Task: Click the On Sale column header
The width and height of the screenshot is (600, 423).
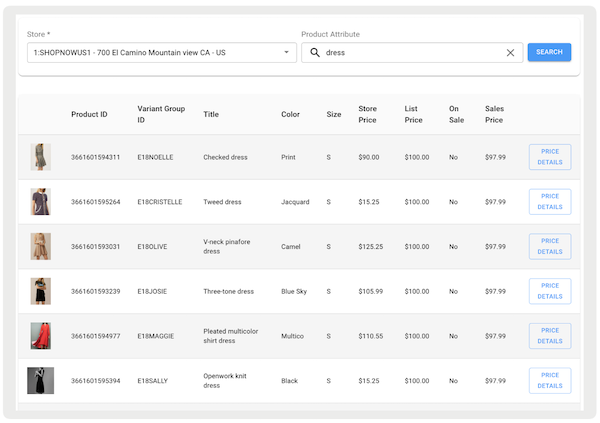Action: tap(456, 114)
